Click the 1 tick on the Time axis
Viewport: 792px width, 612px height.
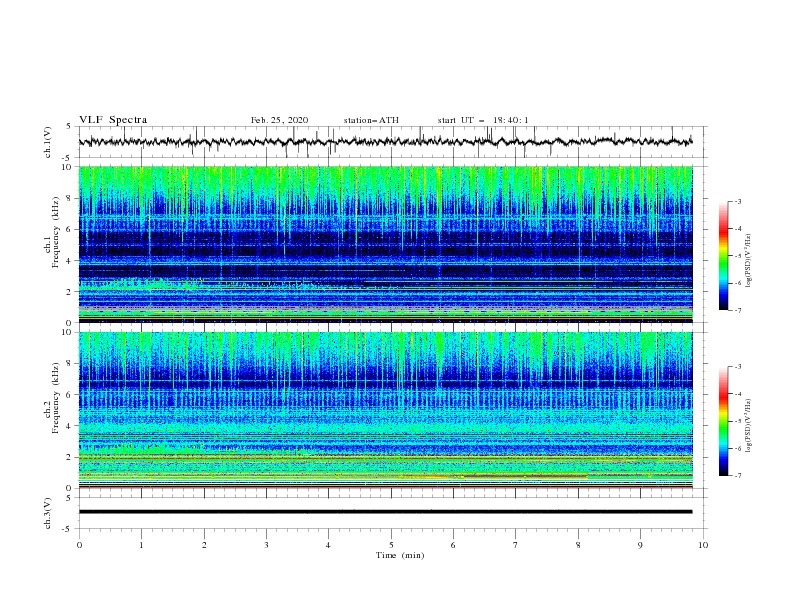(141, 545)
